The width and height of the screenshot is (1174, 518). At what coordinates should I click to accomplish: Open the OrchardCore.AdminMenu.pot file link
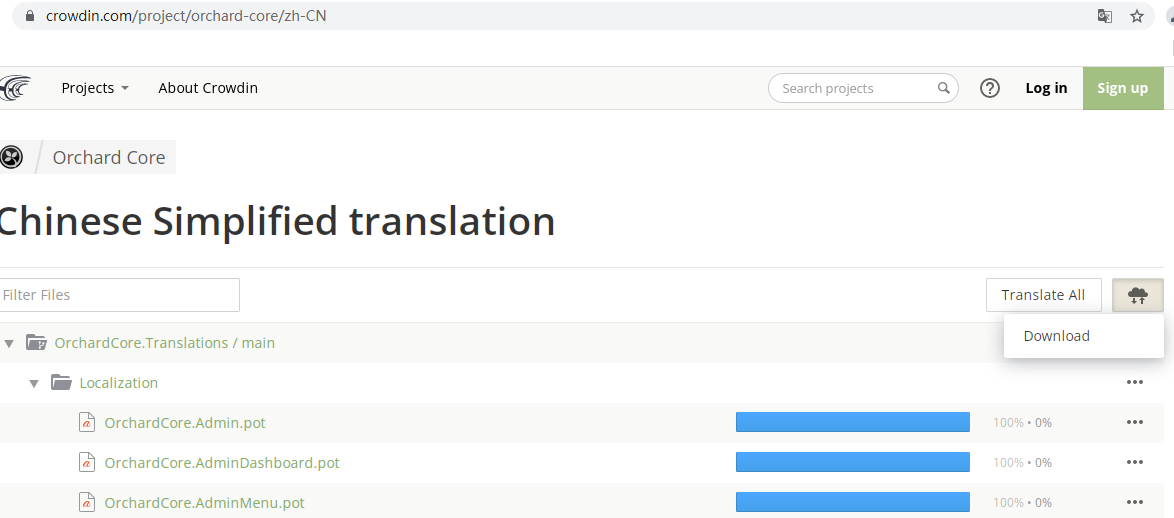pyautogui.click(x=204, y=503)
